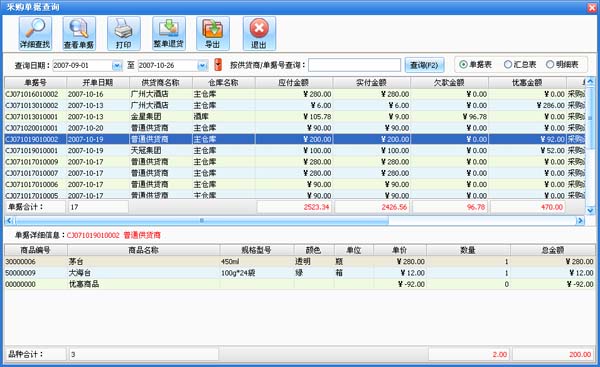Click the 供货商名称 column header

coord(161,83)
